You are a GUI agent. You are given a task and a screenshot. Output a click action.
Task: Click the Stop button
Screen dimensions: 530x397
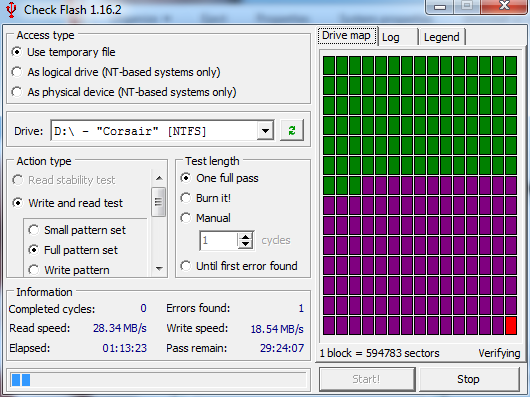tap(468, 379)
